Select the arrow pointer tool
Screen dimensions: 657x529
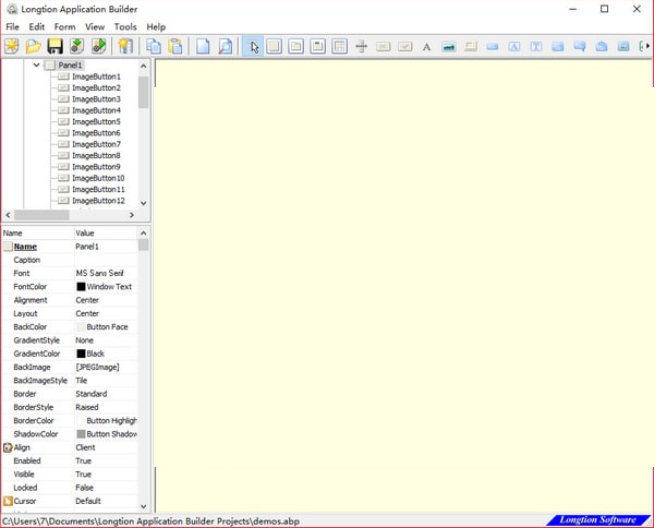(253, 46)
